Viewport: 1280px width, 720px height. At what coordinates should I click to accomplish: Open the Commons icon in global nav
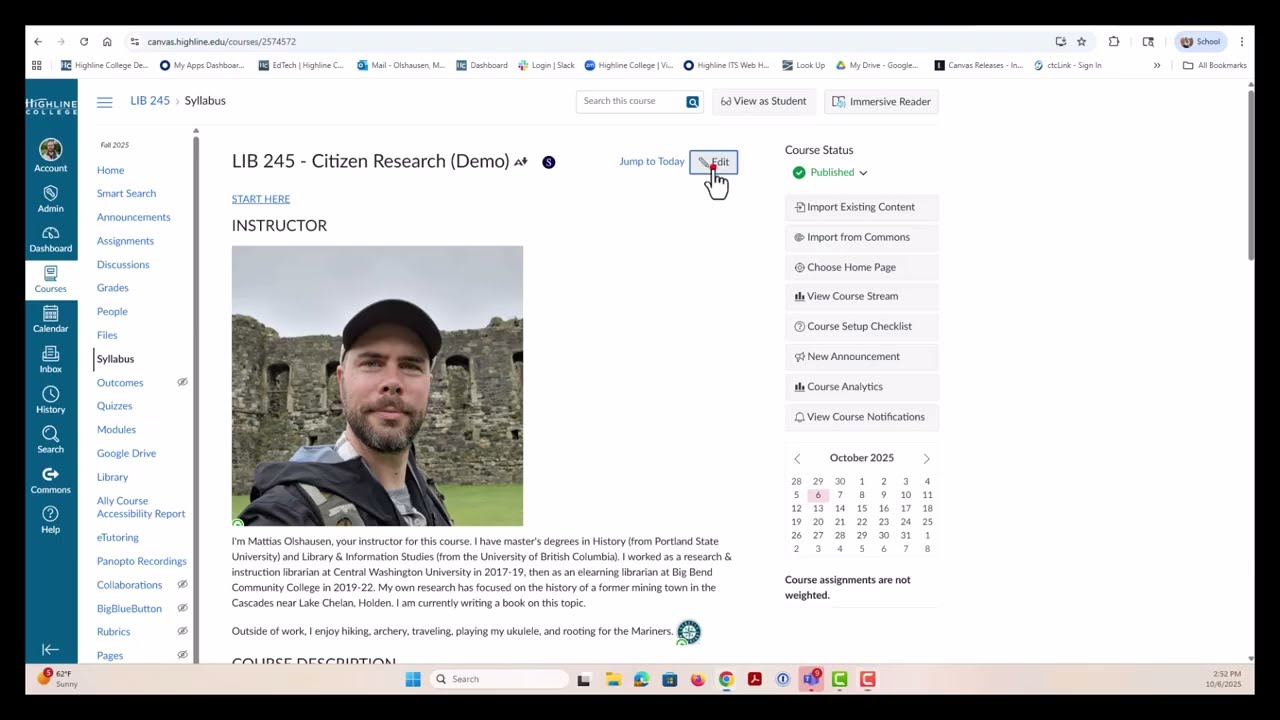[51, 480]
